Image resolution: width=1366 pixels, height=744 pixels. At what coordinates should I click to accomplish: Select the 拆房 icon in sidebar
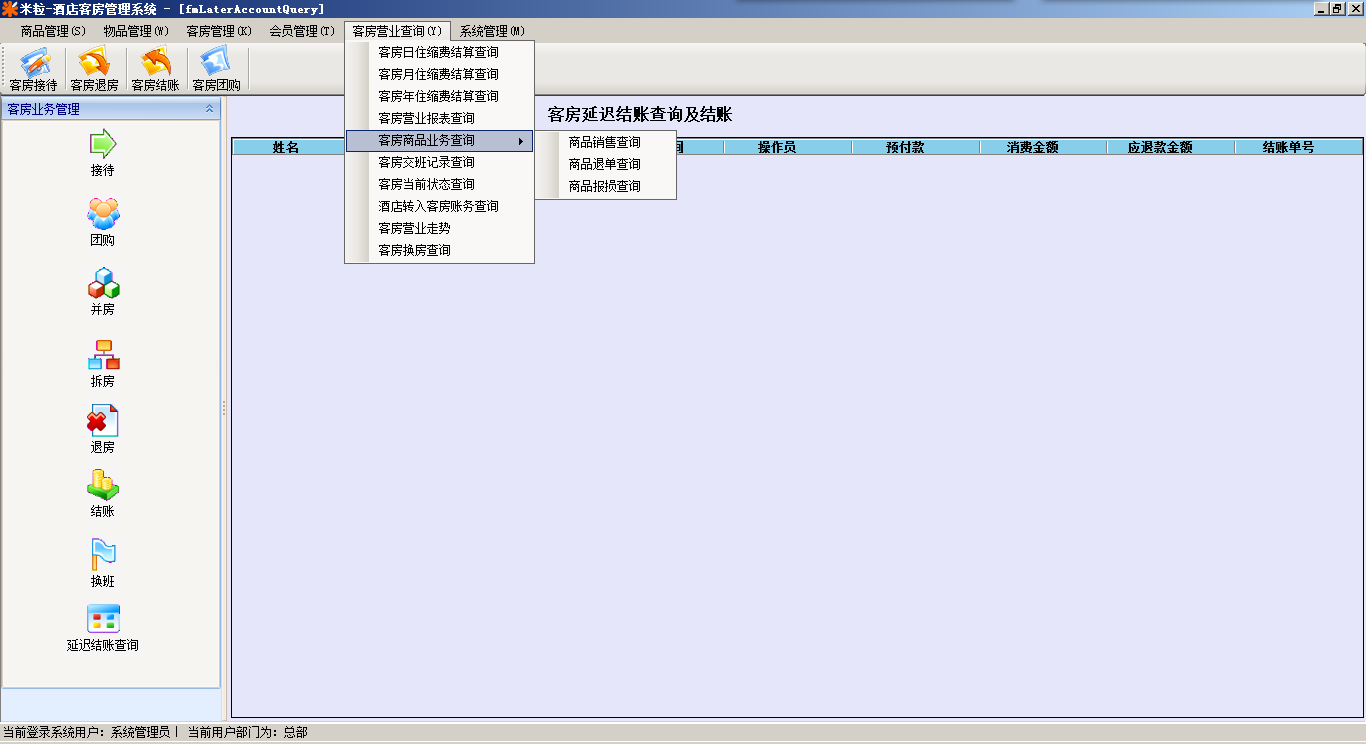coord(102,355)
